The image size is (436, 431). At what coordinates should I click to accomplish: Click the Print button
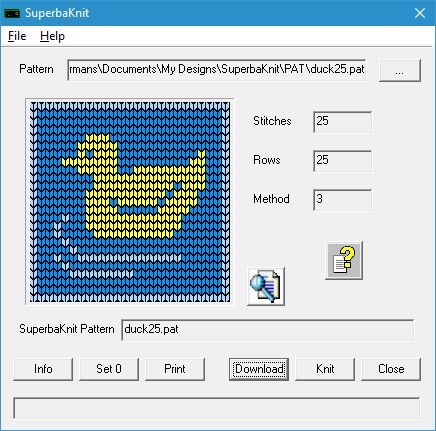point(175,369)
